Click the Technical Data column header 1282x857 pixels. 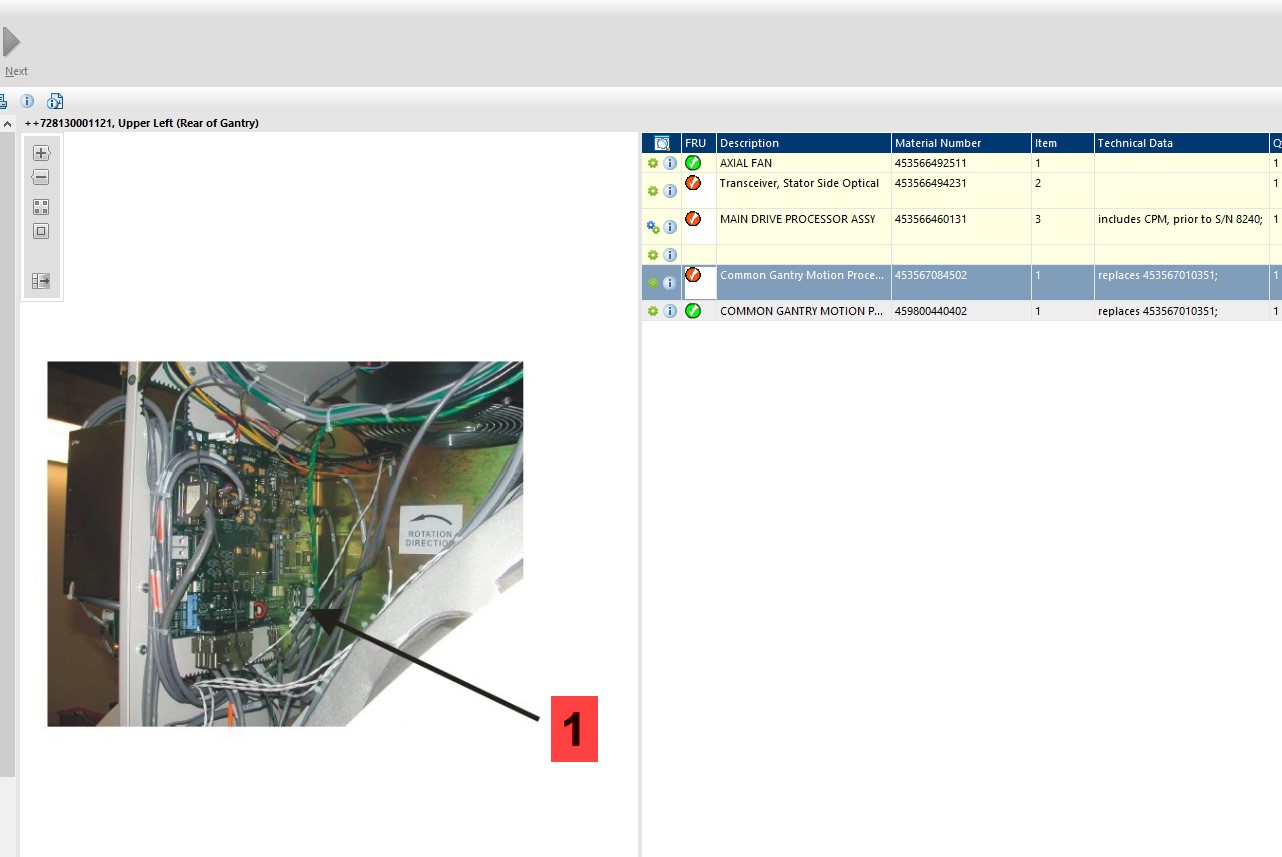click(x=1180, y=143)
